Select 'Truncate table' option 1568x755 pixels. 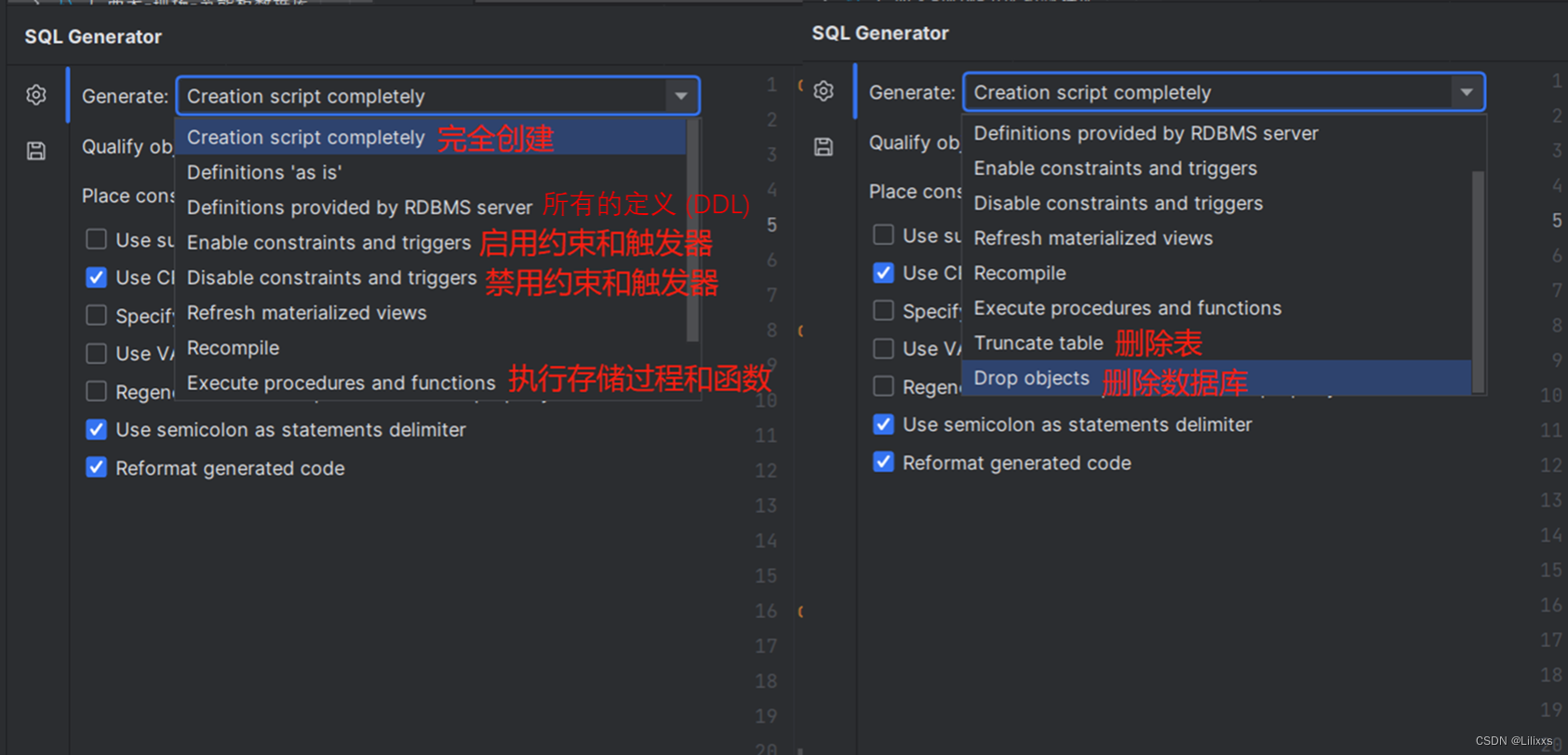click(x=1217, y=344)
